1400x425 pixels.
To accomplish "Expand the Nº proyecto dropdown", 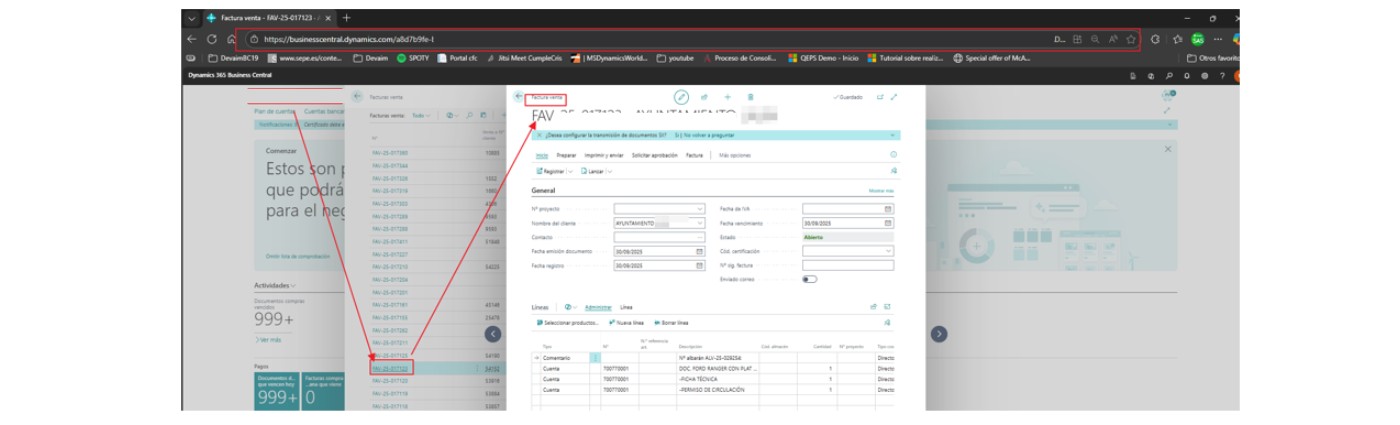I will (700, 209).
